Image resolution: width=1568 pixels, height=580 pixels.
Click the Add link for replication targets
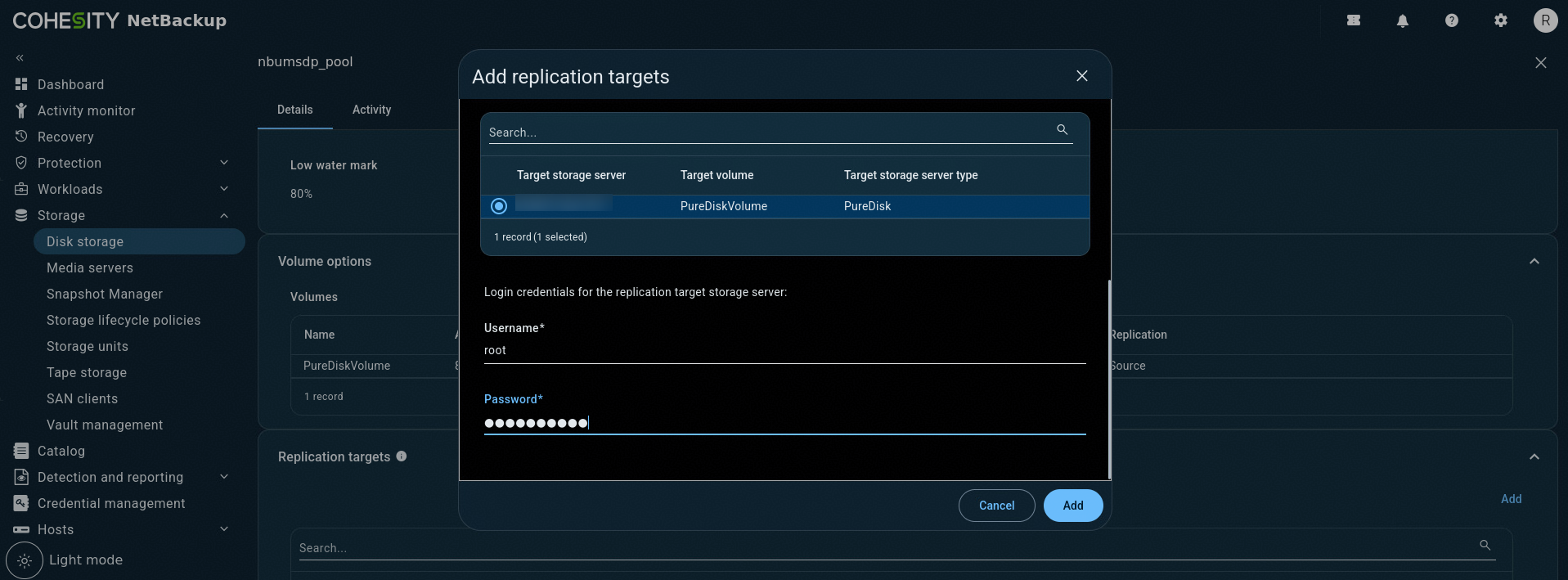tap(1512, 499)
